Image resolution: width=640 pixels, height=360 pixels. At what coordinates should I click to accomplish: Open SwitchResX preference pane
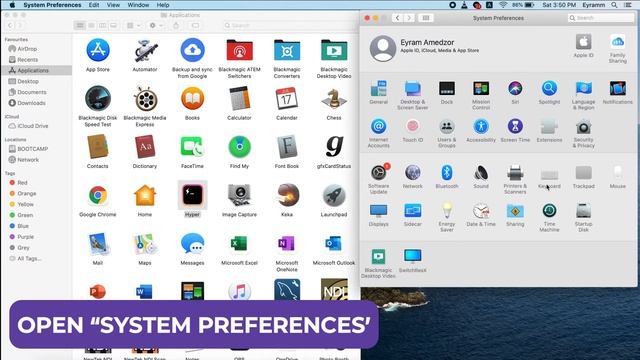[413, 260]
